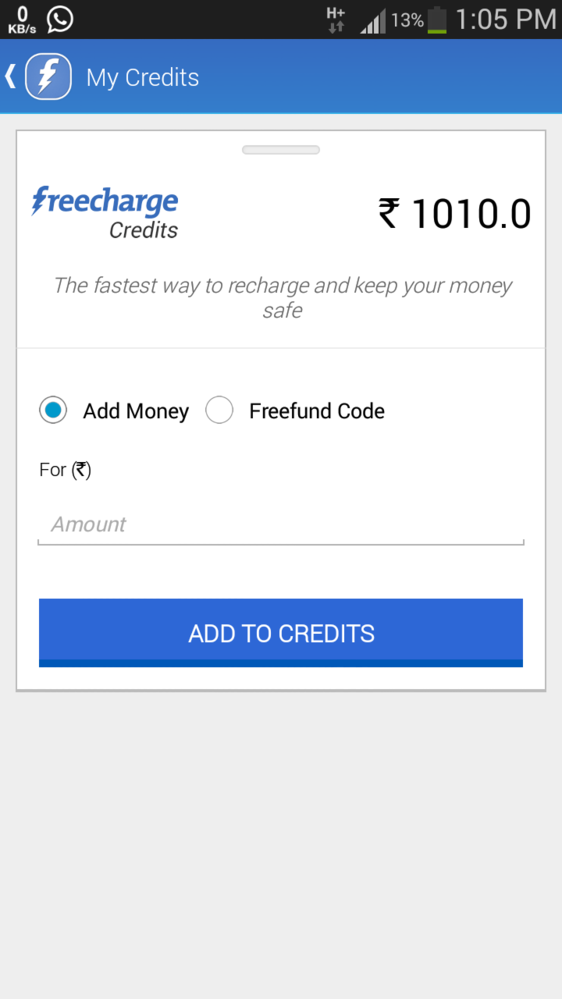Choose the Freefund Code label option
The height and width of the screenshot is (999, 562).
click(x=317, y=411)
